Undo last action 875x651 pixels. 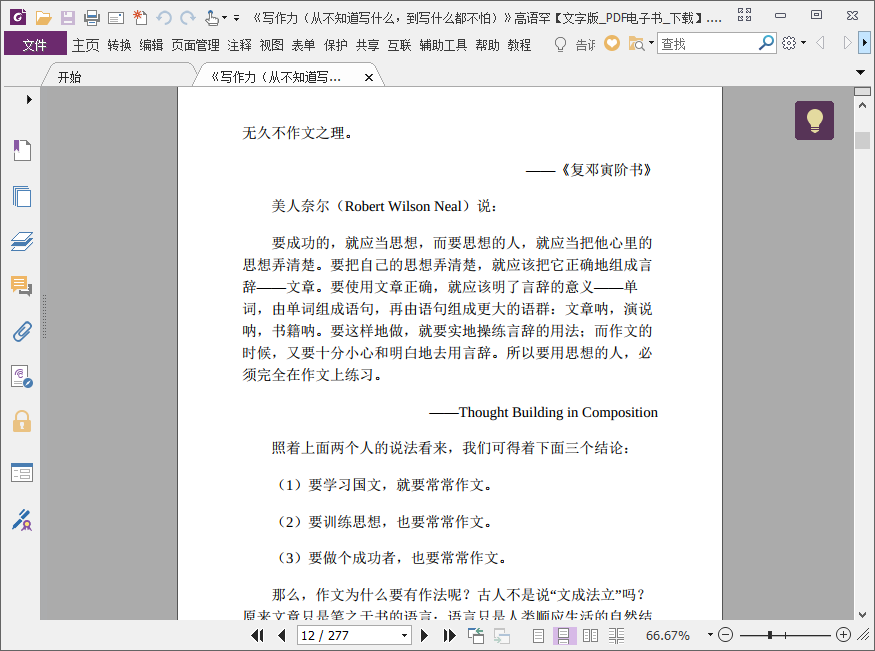(x=164, y=18)
